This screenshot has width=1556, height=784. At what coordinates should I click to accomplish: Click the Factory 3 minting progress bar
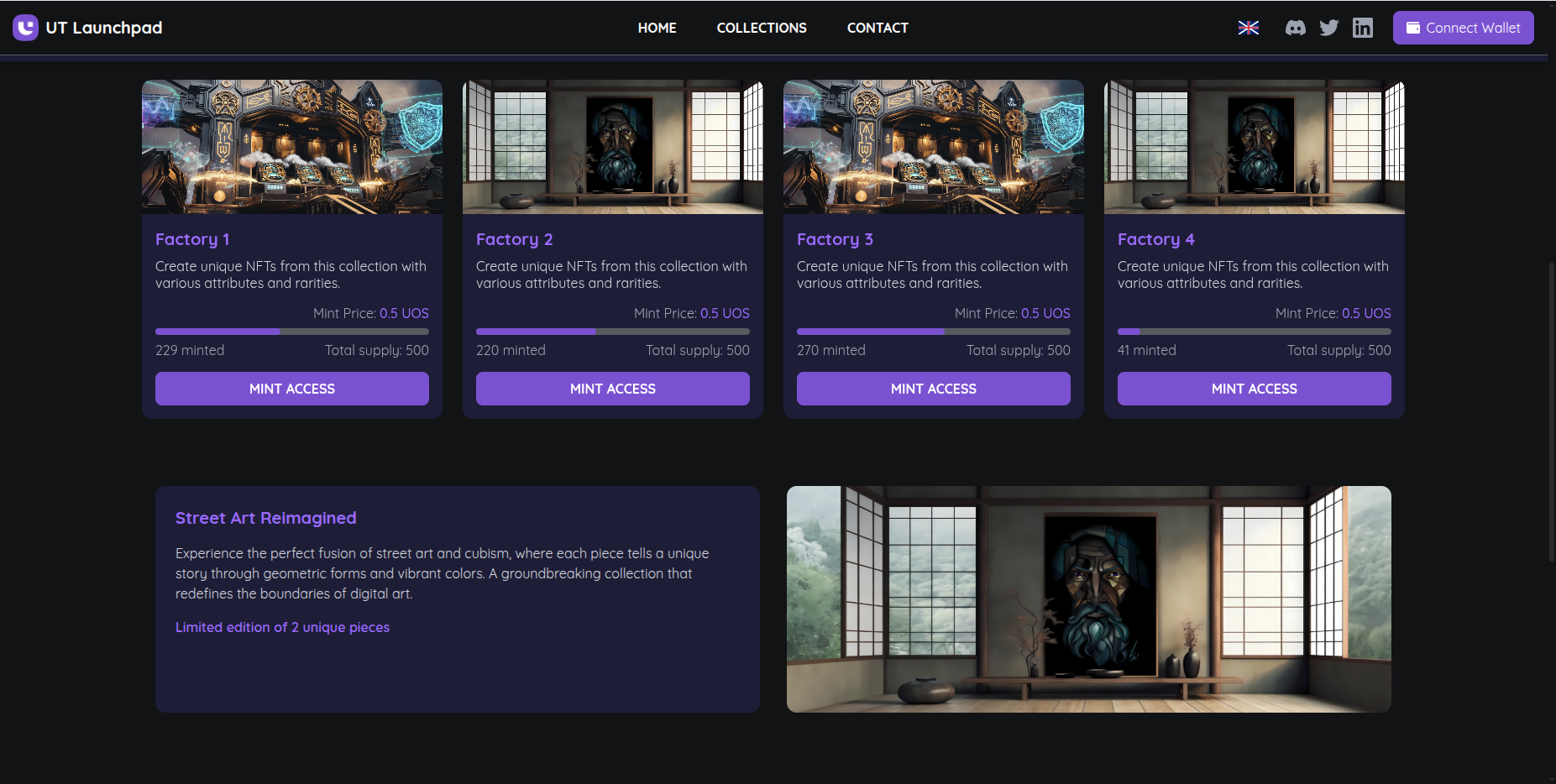click(933, 332)
